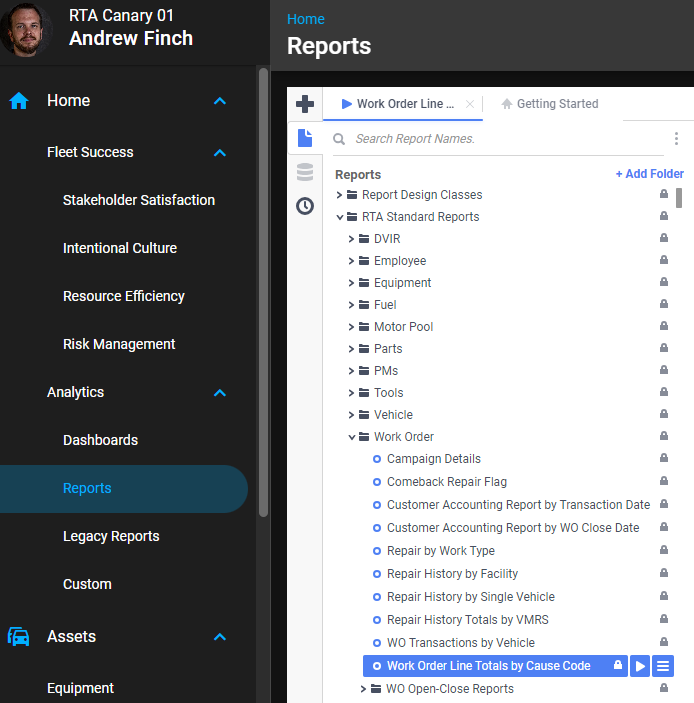Click the three-dot options menu near search
The image size is (694, 703).
(676, 139)
